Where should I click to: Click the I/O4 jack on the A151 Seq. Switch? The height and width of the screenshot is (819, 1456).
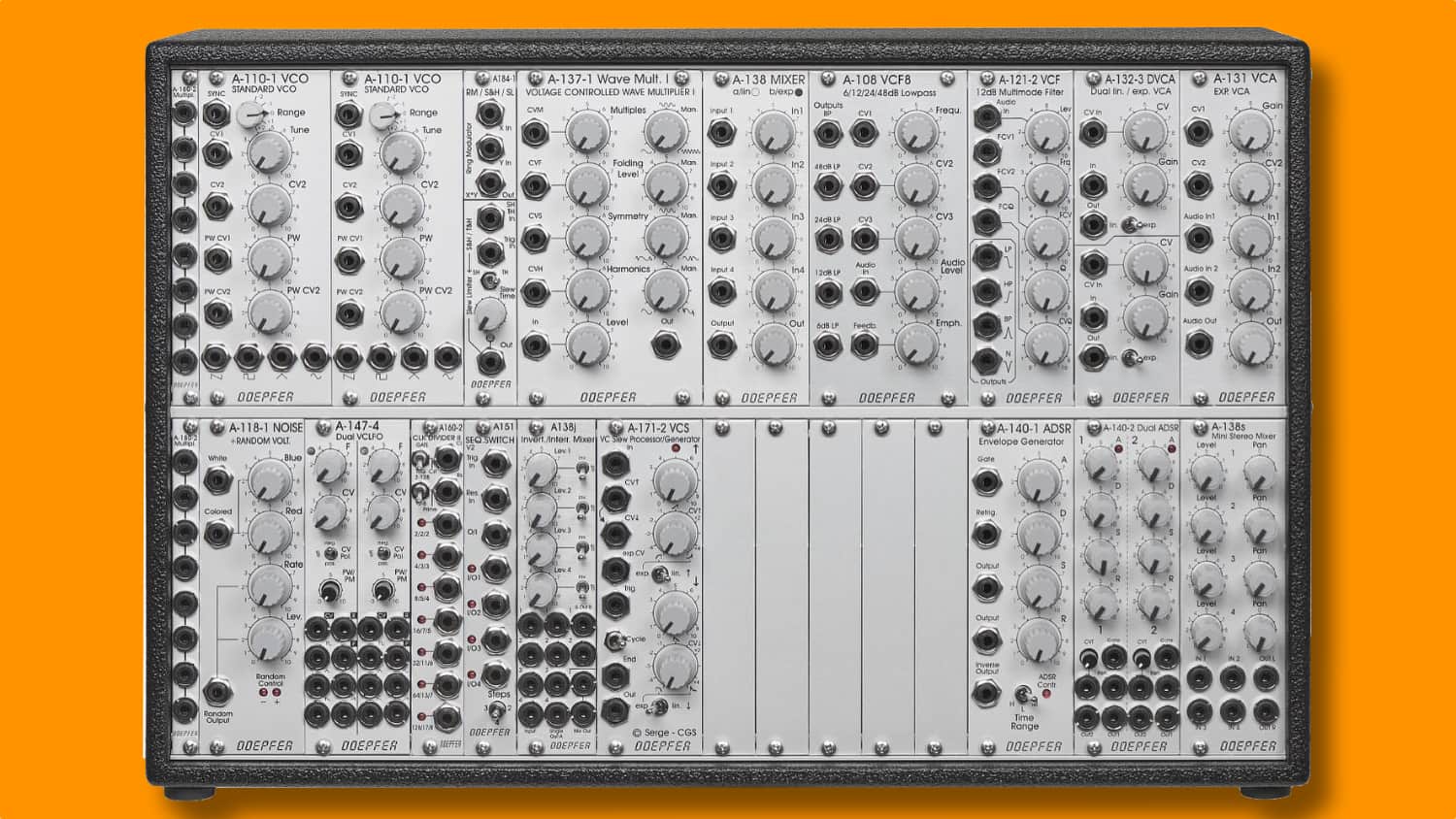pyautogui.click(x=496, y=674)
